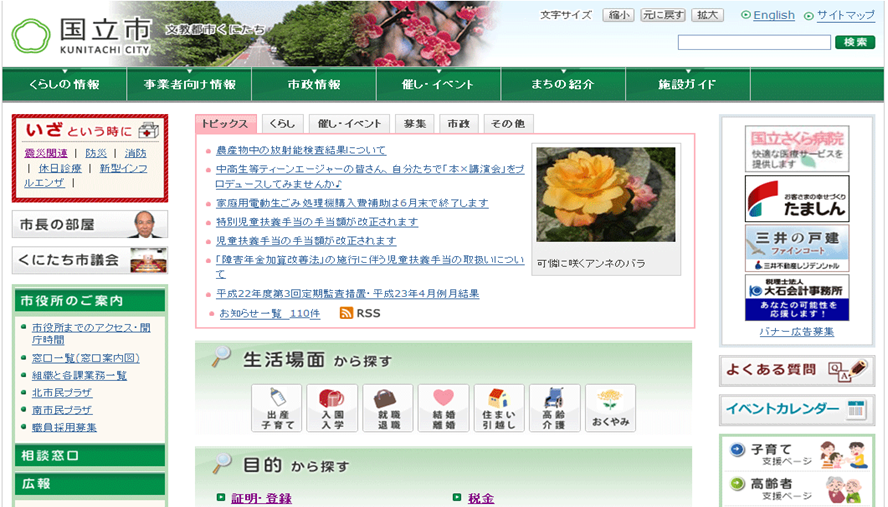The height and width of the screenshot is (507, 888).
Task: Enlarge text size with 拡大 button
Action: (708, 15)
